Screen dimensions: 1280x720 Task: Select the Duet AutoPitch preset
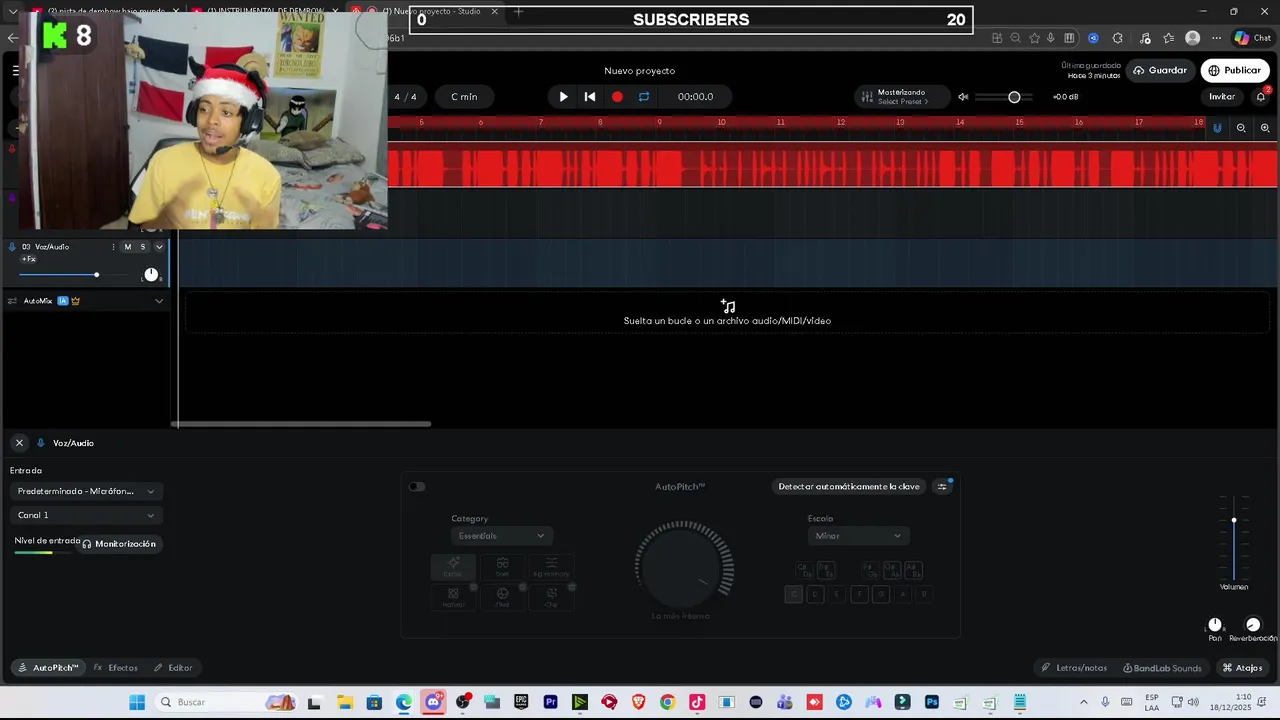502,567
